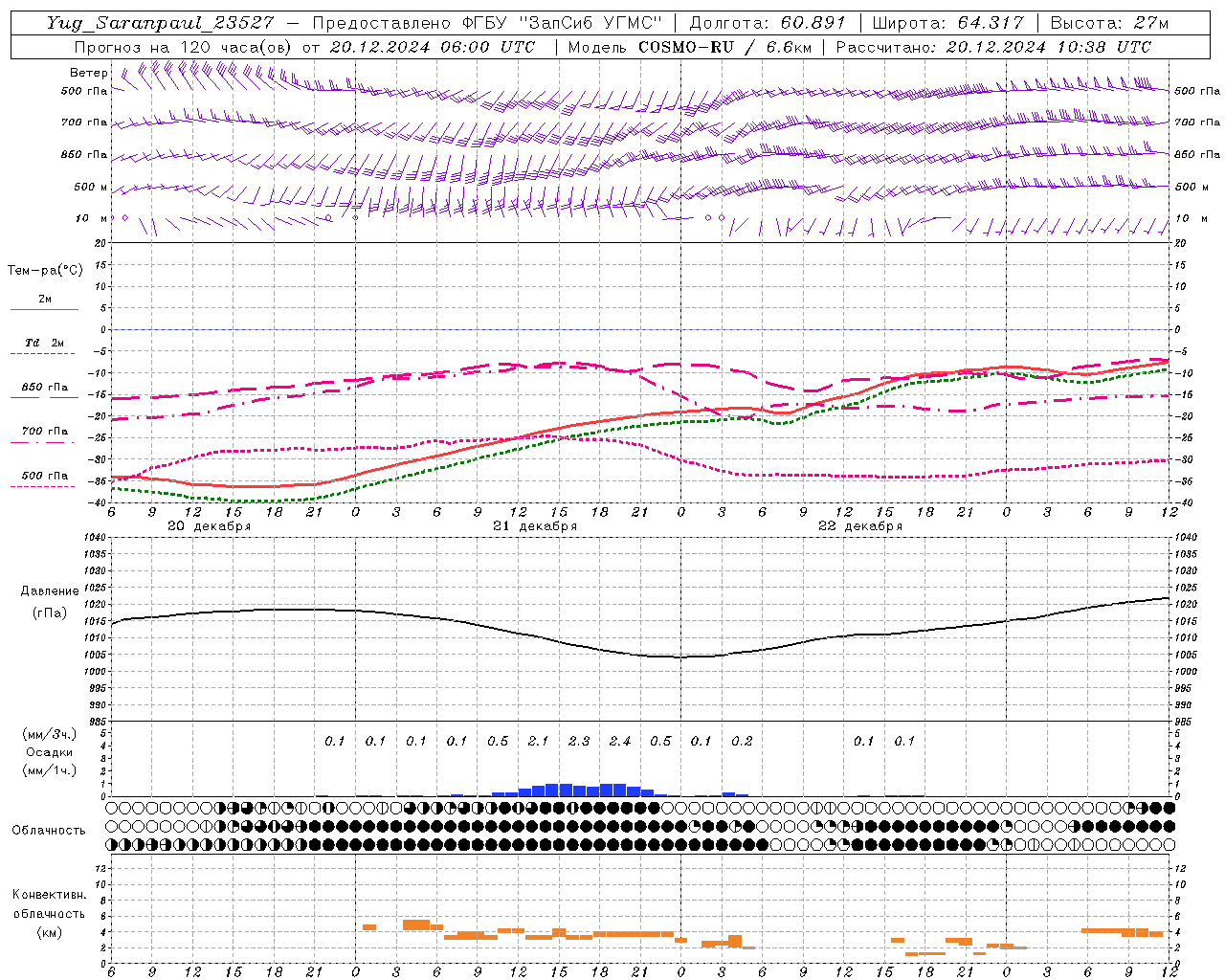Select the 'Долгота: 60.891' header value
This screenshot has width=1225, height=980.
click(768, 23)
